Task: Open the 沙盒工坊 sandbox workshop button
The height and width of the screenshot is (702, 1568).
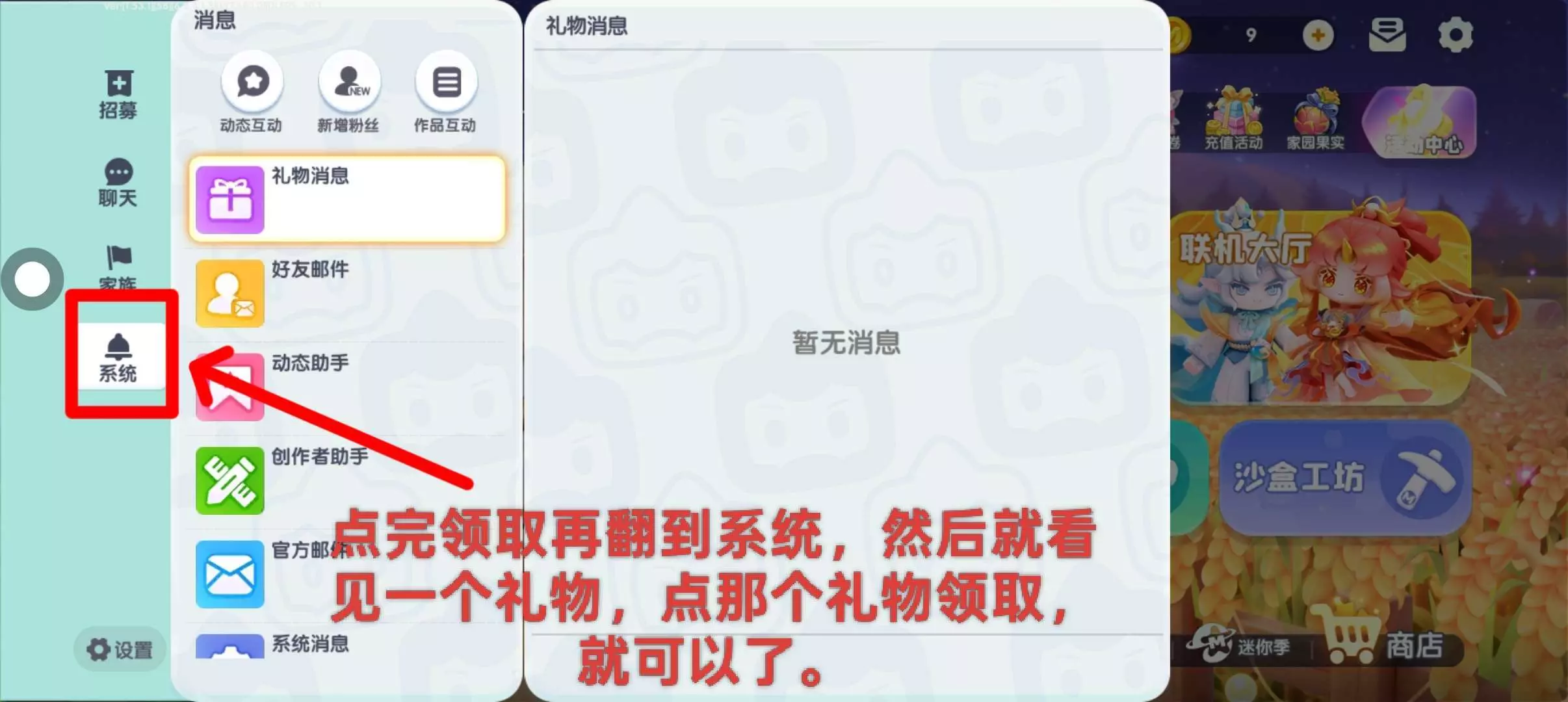Action: (x=1345, y=478)
